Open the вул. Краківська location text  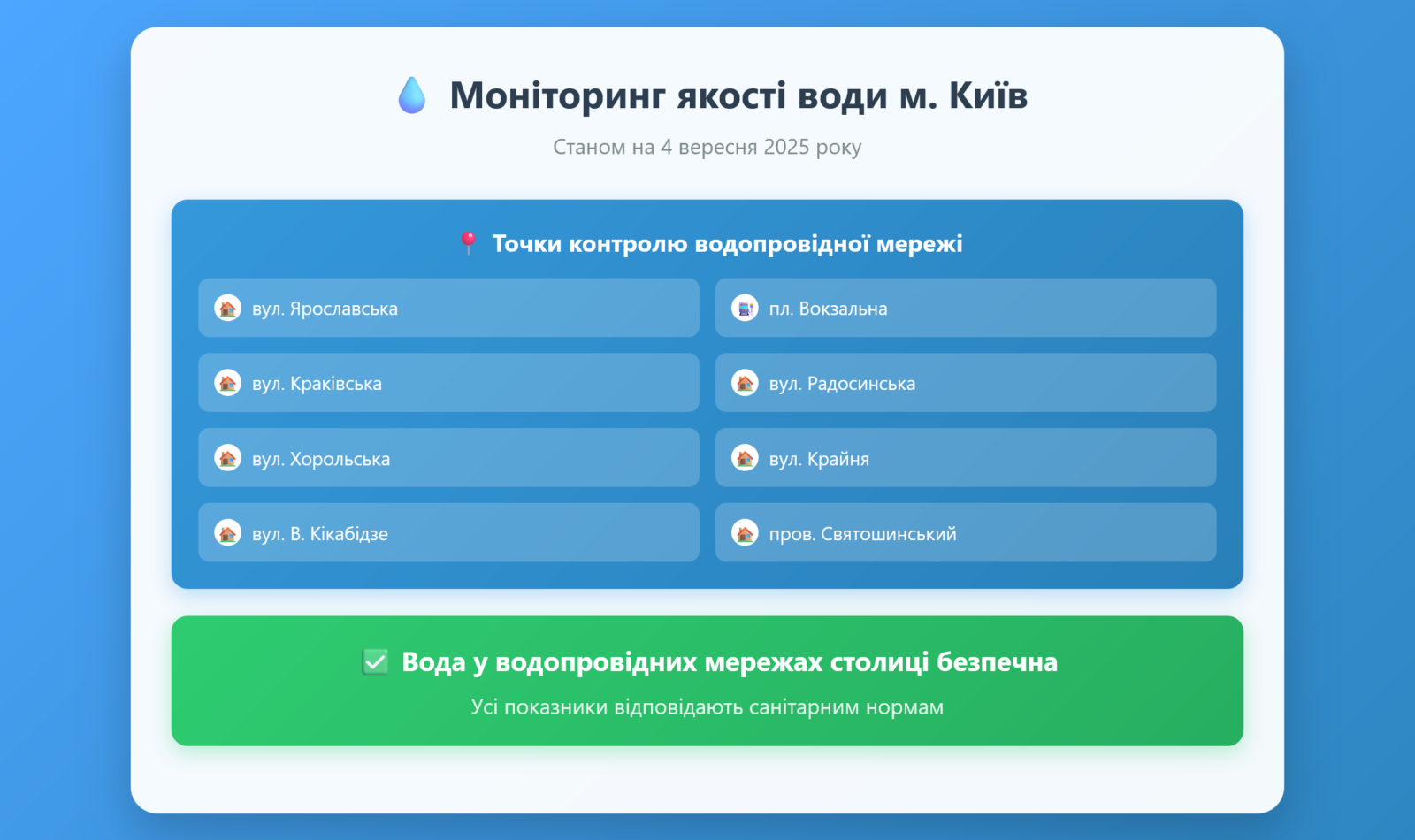click(317, 384)
